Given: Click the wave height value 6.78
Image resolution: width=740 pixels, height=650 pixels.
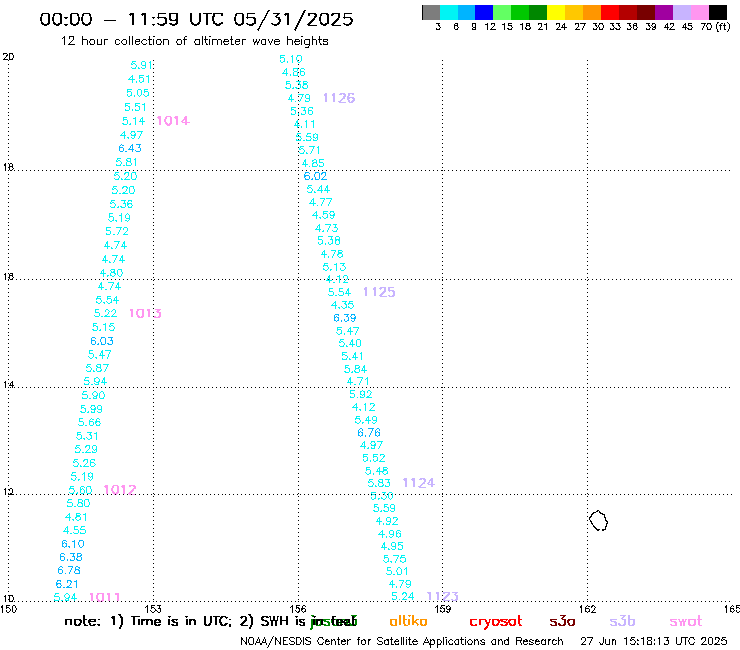Looking at the screenshot, I should 69,571.
